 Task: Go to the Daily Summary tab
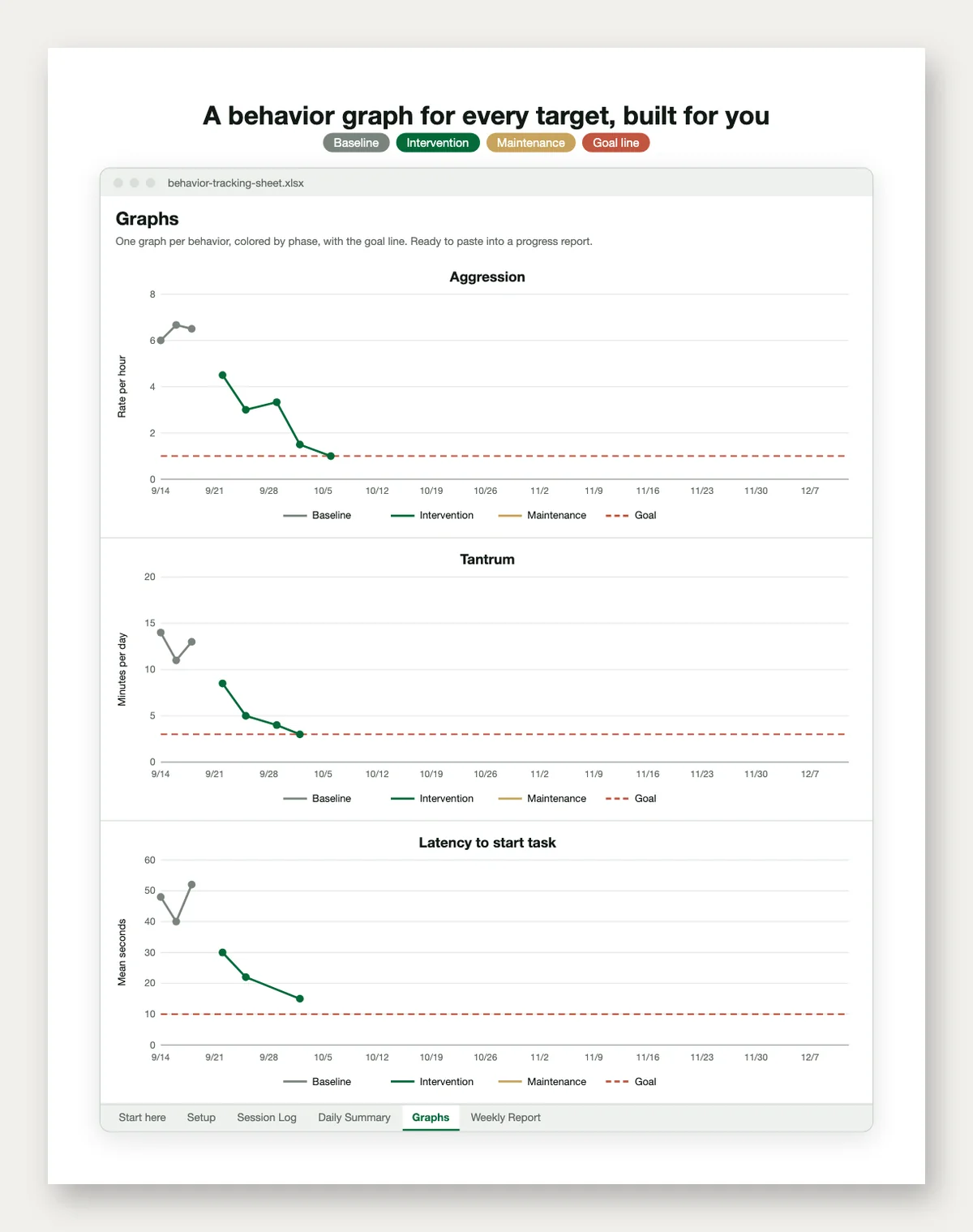354,1118
